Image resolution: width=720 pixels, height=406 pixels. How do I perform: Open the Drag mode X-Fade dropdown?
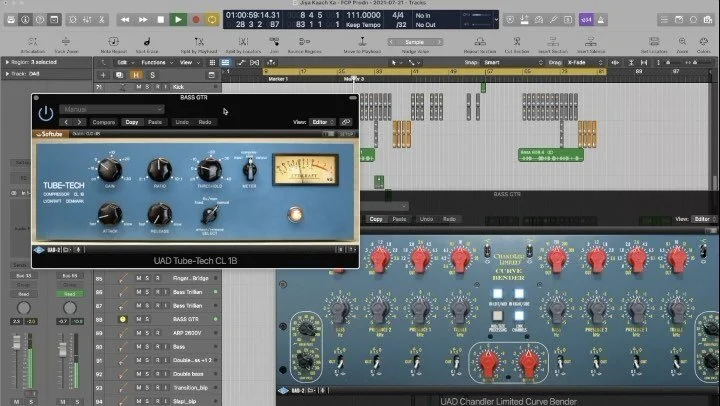click(585, 62)
